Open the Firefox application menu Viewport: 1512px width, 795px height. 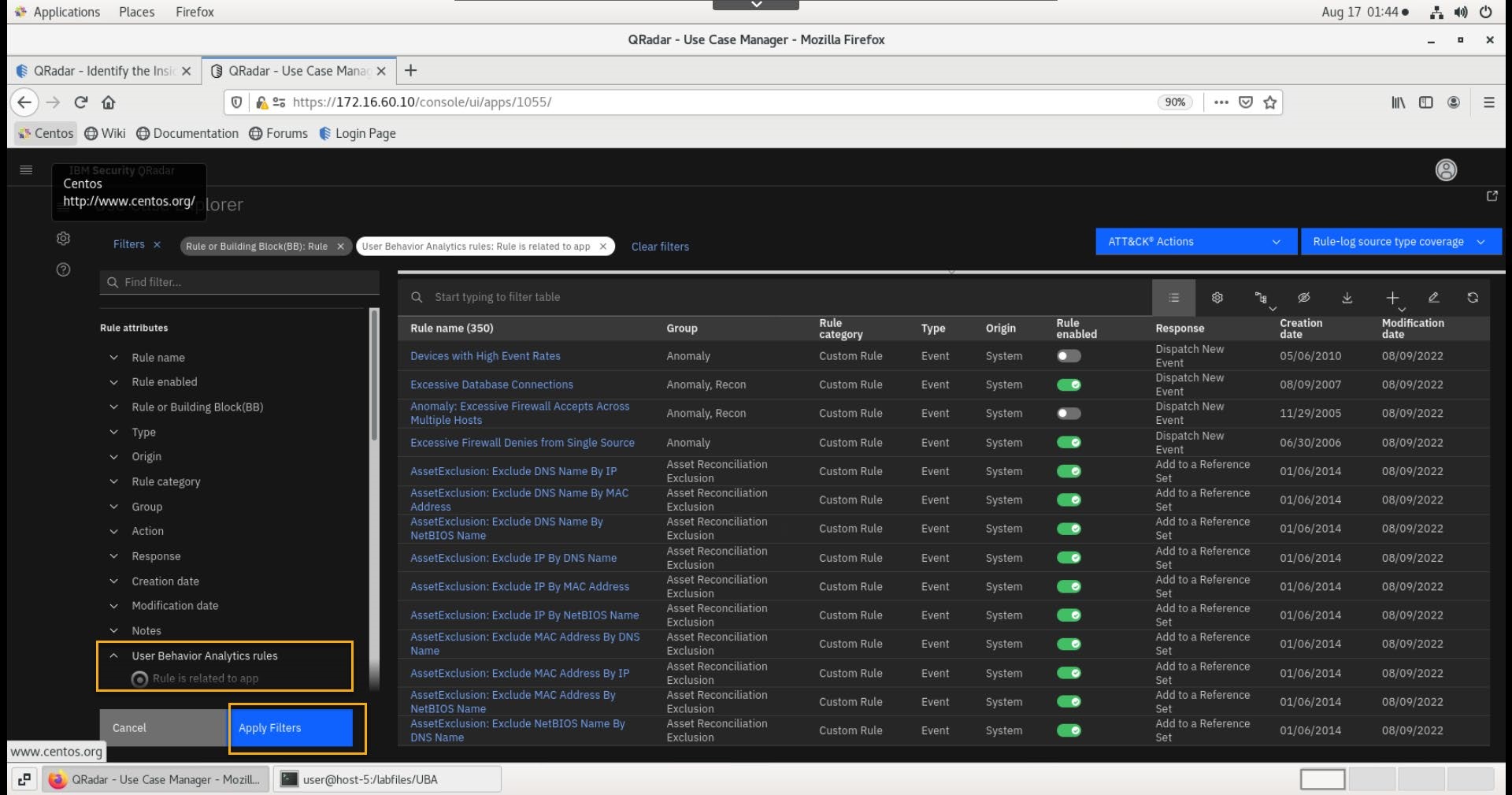tap(1488, 102)
